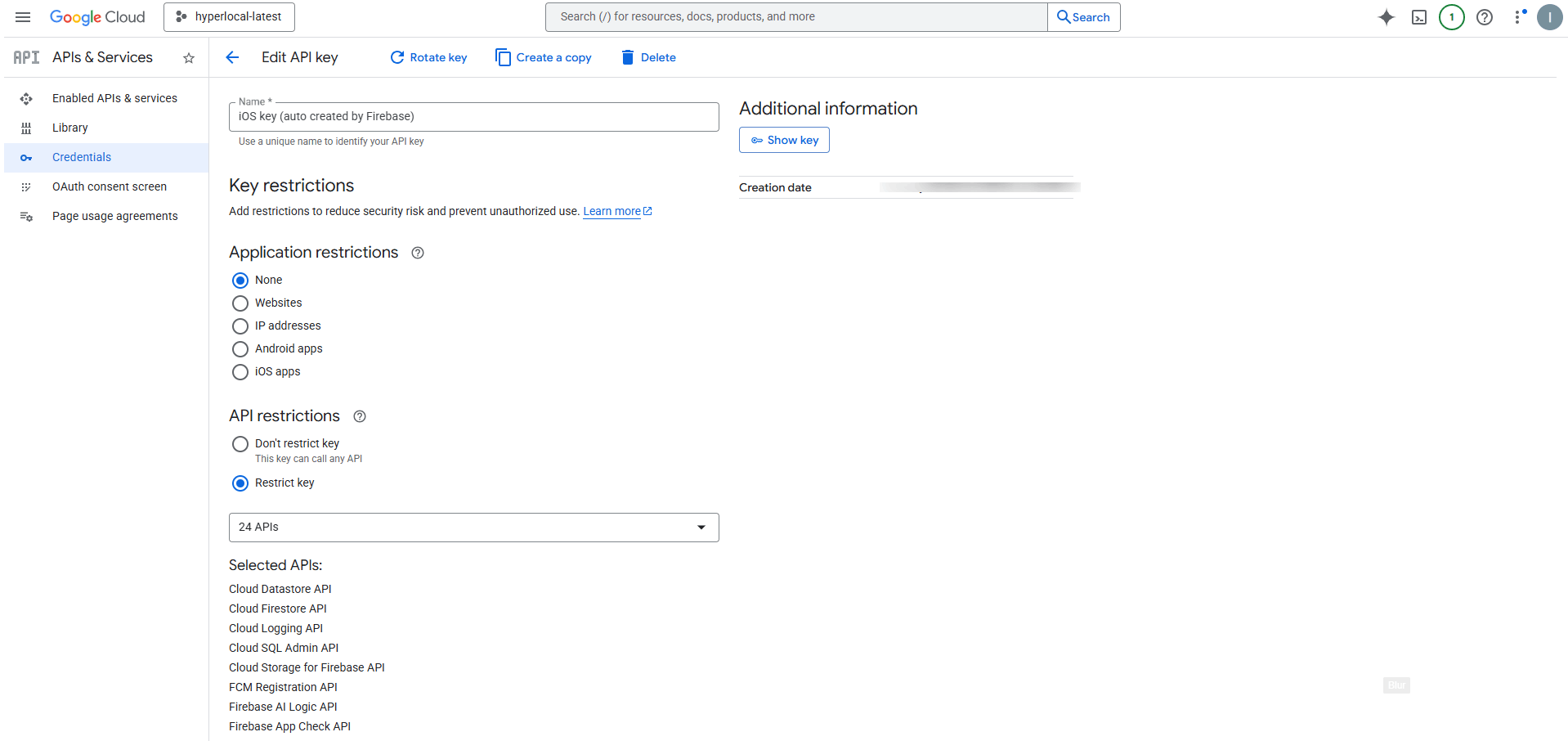1568x741 pixels.
Task: Choose Don't restrict key option
Action: tap(240, 444)
